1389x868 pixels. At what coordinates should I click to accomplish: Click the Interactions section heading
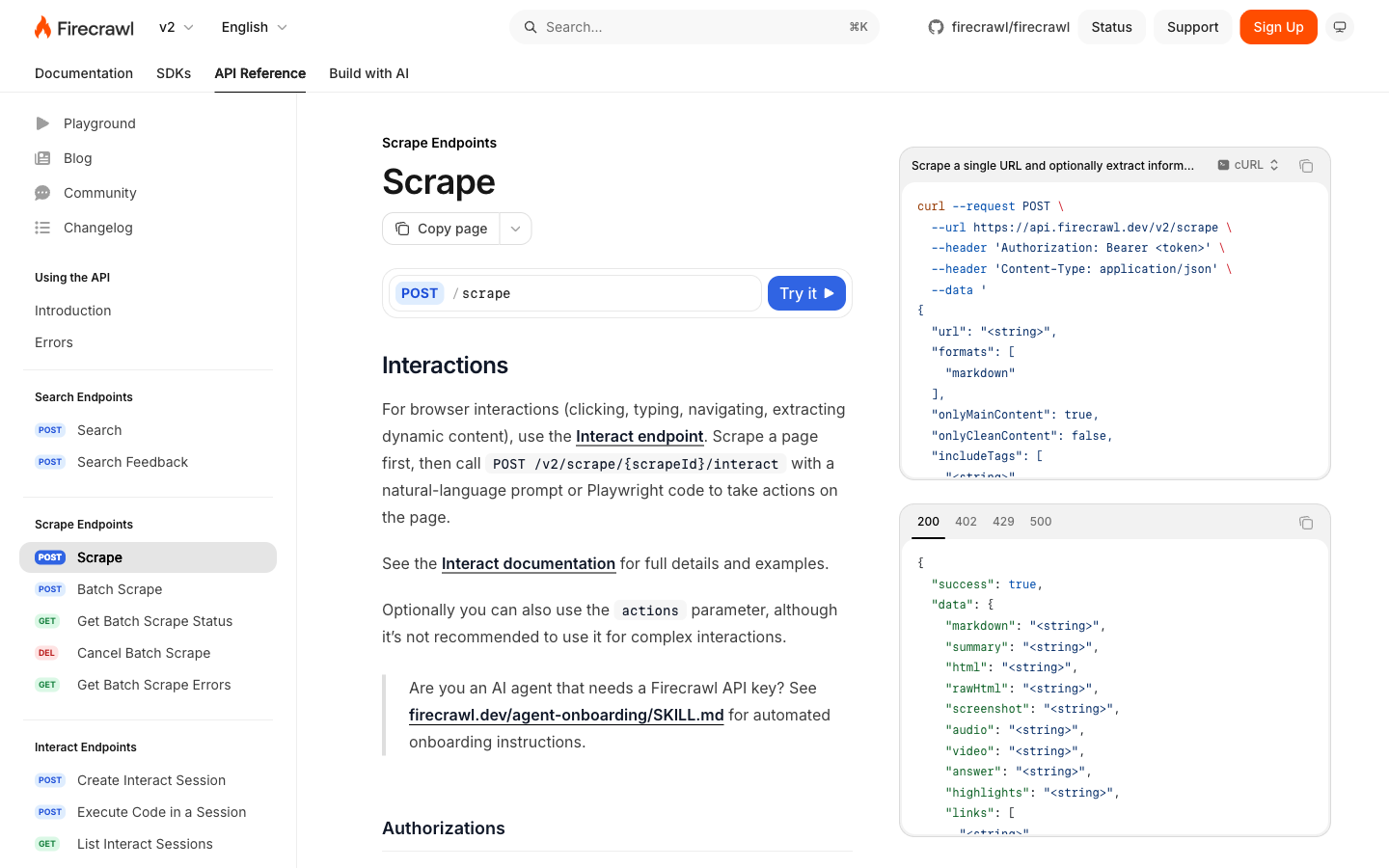(445, 366)
